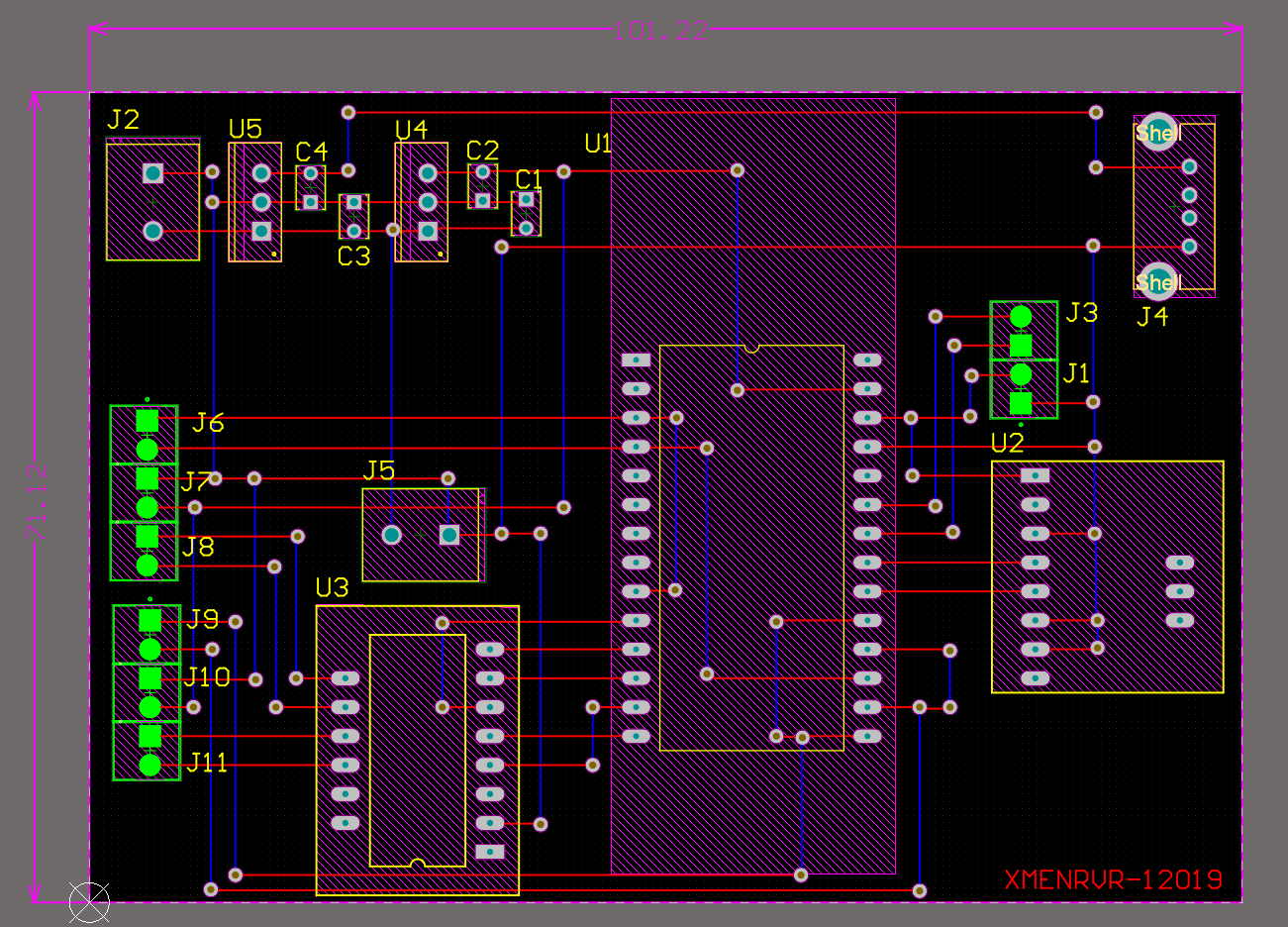Select the J4 connector's top Shell pad
Screen dimensions: 1288x927
point(1156,132)
